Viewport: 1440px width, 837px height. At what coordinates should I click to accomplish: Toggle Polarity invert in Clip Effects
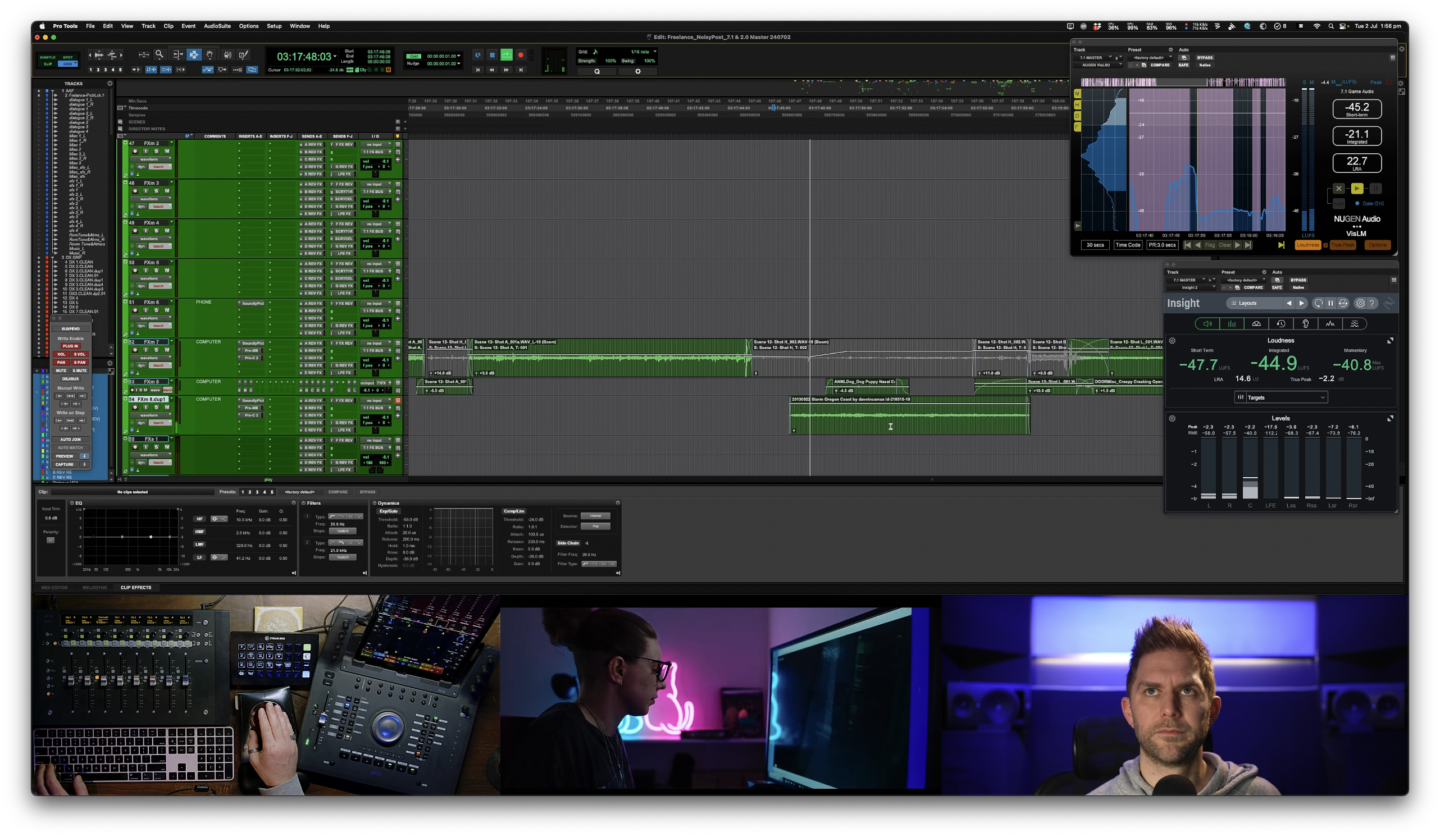pos(50,539)
